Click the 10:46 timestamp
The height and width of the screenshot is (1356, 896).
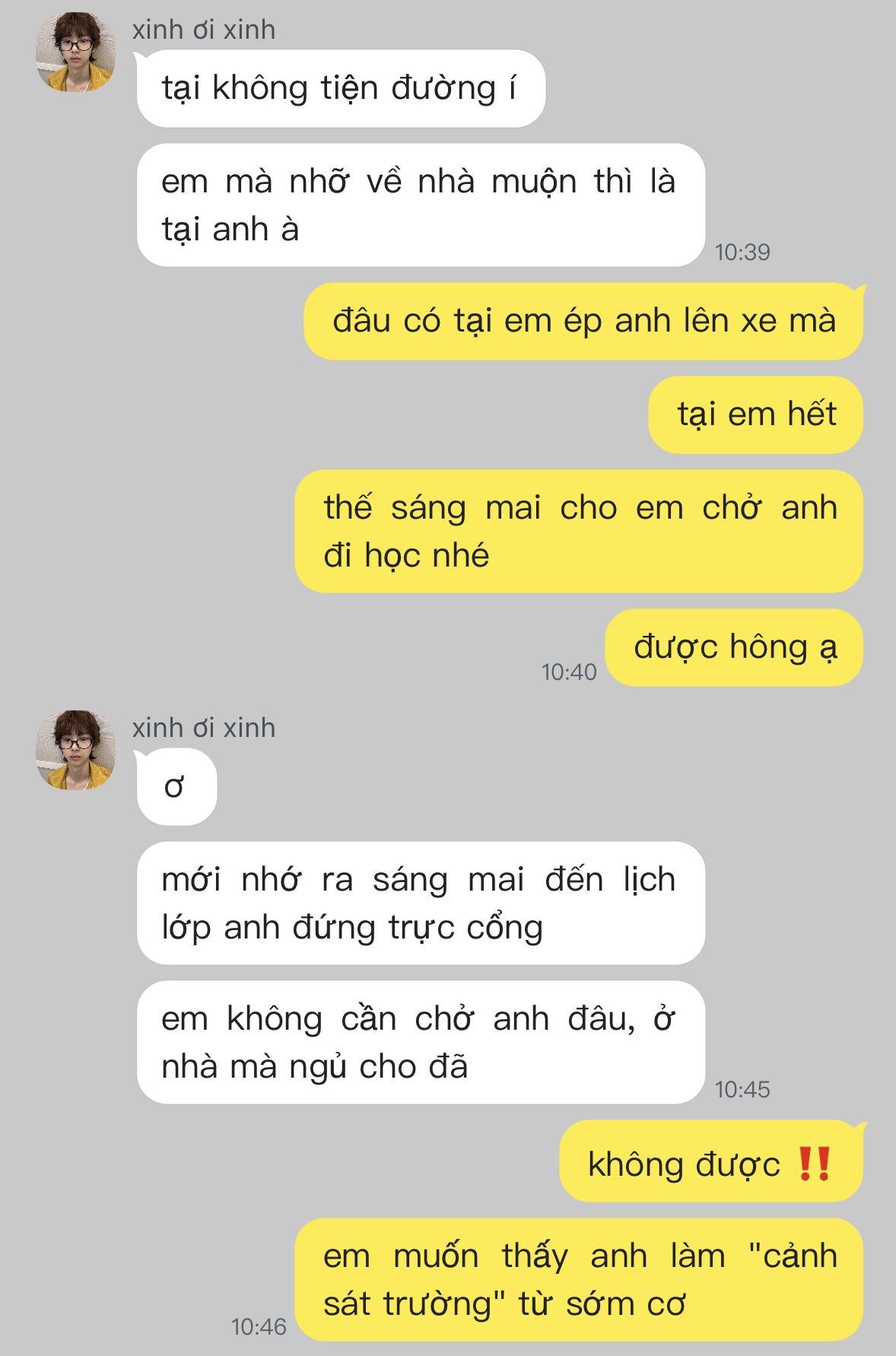tap(259, 1326)
